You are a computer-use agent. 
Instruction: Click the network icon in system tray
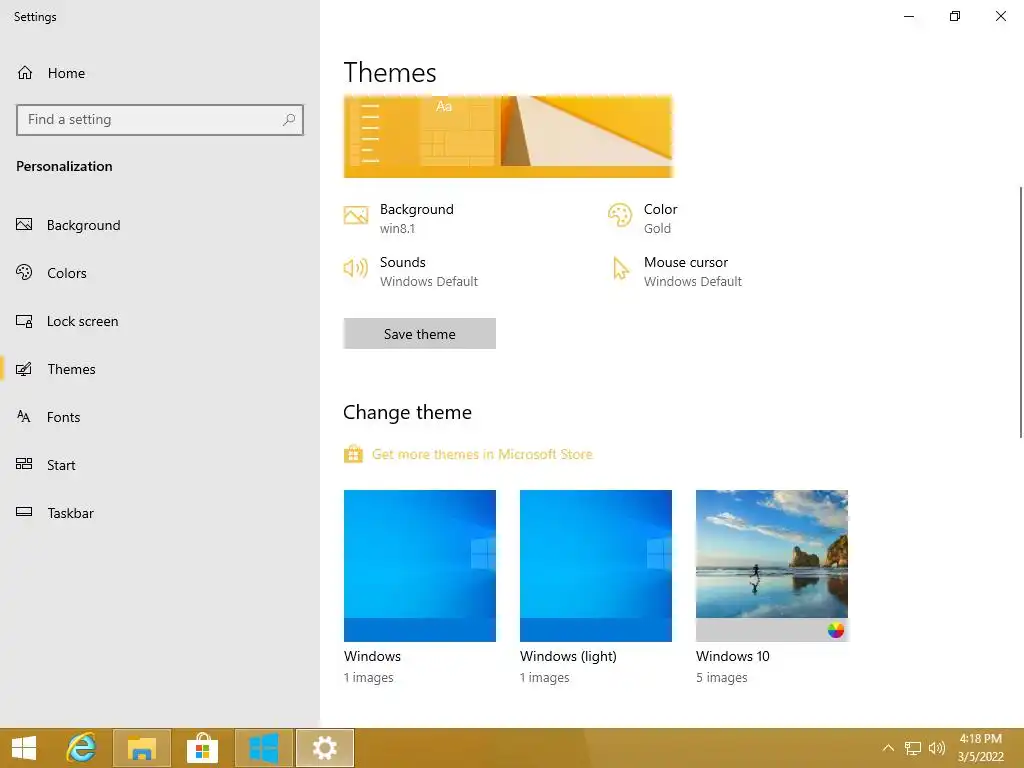point(912,748)
